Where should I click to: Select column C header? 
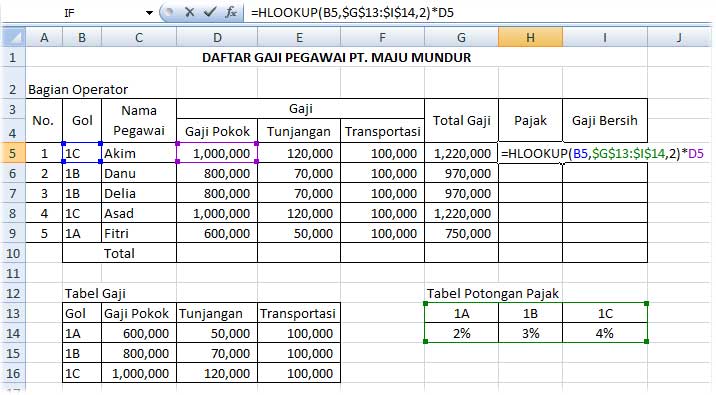(139, 37)
